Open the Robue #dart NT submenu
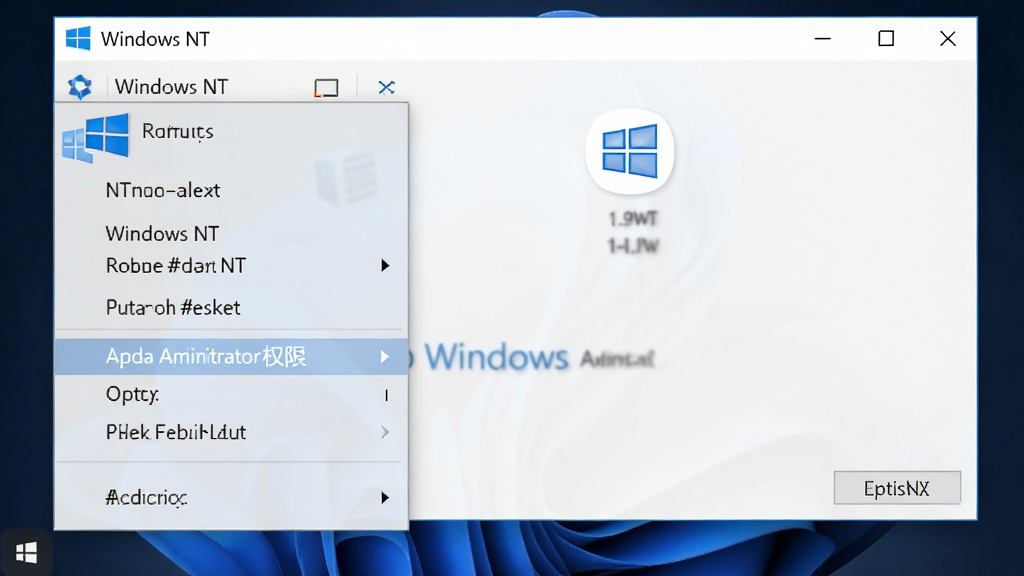1024x576 pixels. click(x=231, y=266)
